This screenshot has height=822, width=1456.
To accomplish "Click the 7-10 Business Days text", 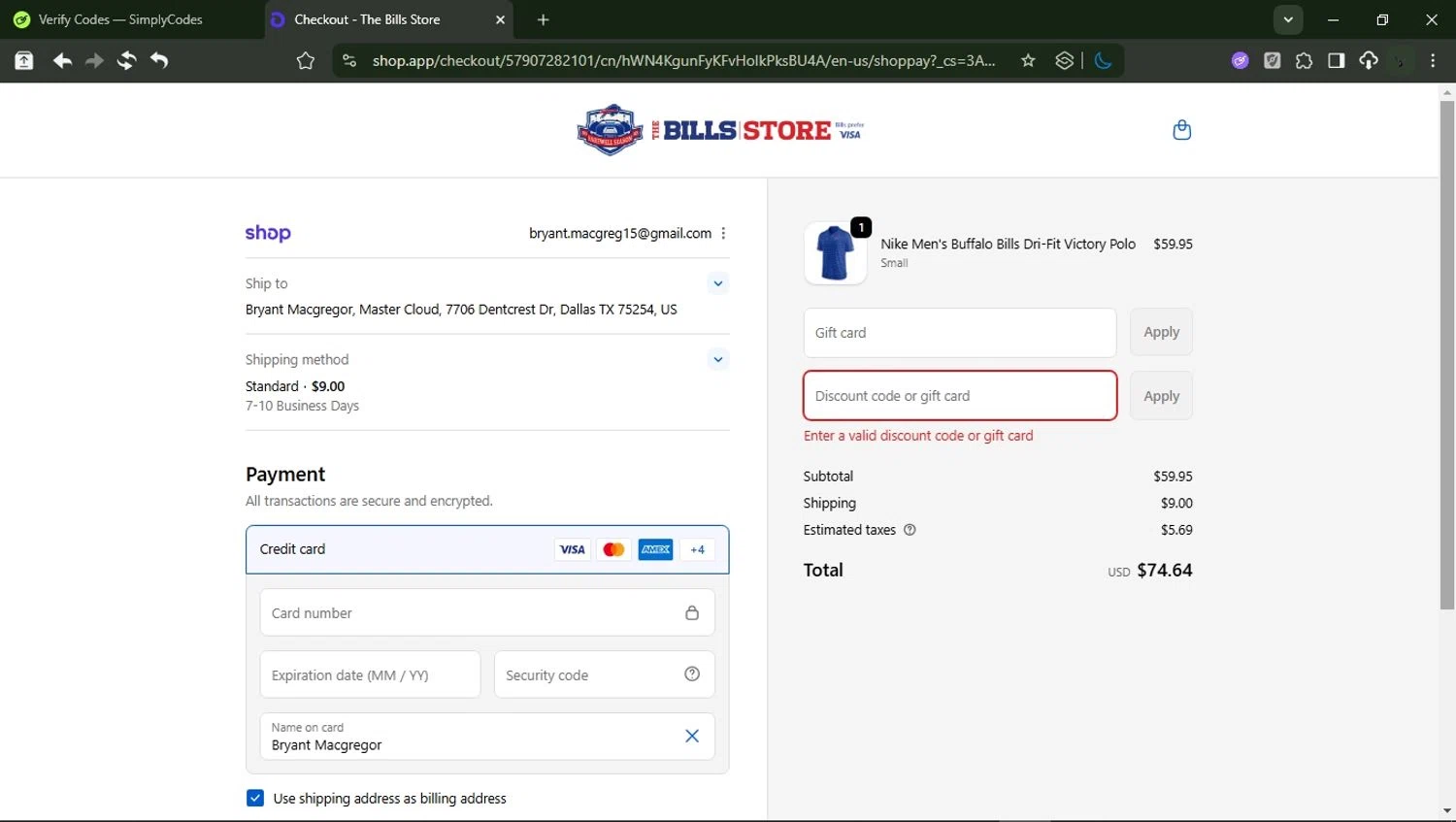I will click(x=302, y=406).
